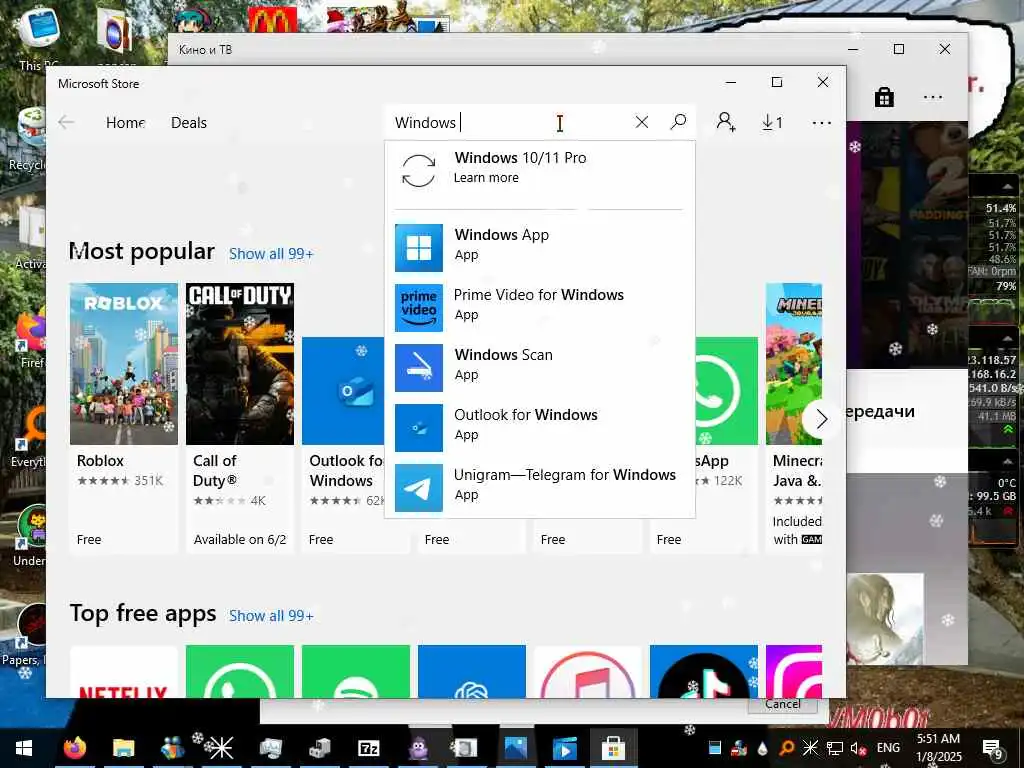
Task: Select the Windows 10/11 Pro suggestion
Action: [x=539, y=168]
